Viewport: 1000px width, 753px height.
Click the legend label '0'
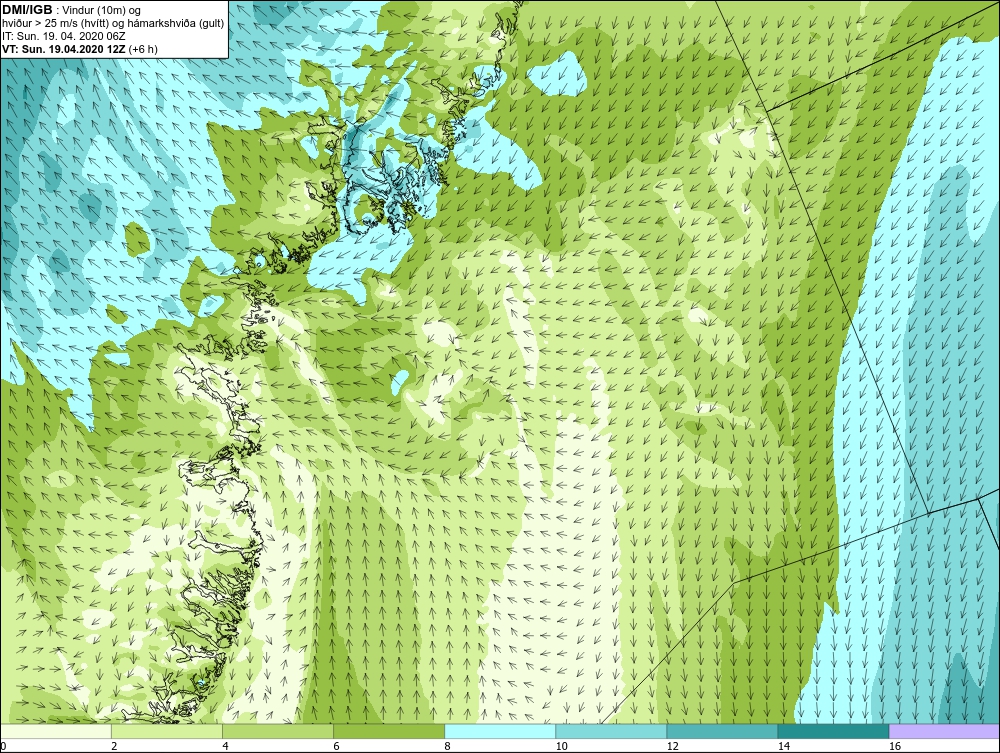pos(3,747)
